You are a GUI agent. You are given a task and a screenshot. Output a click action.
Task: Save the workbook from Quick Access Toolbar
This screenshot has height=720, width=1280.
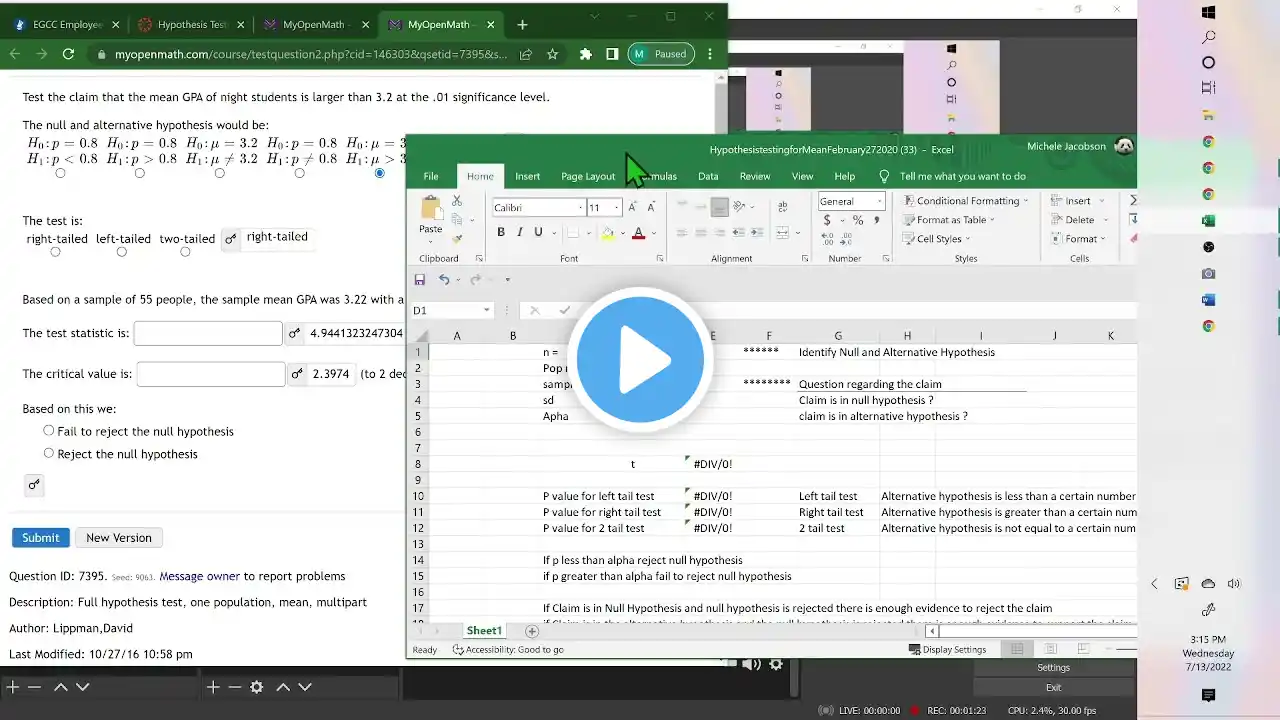[x=420, y=280]
